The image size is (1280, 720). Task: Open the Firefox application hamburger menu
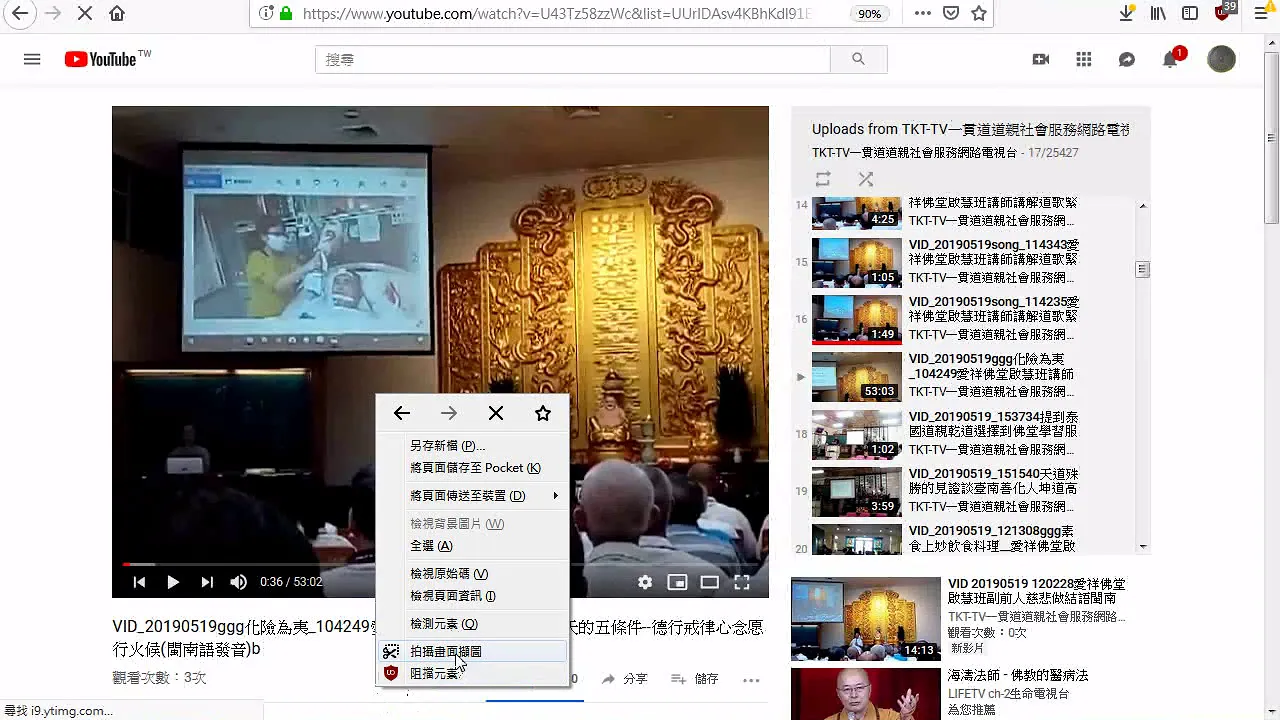click(1261, 14)
